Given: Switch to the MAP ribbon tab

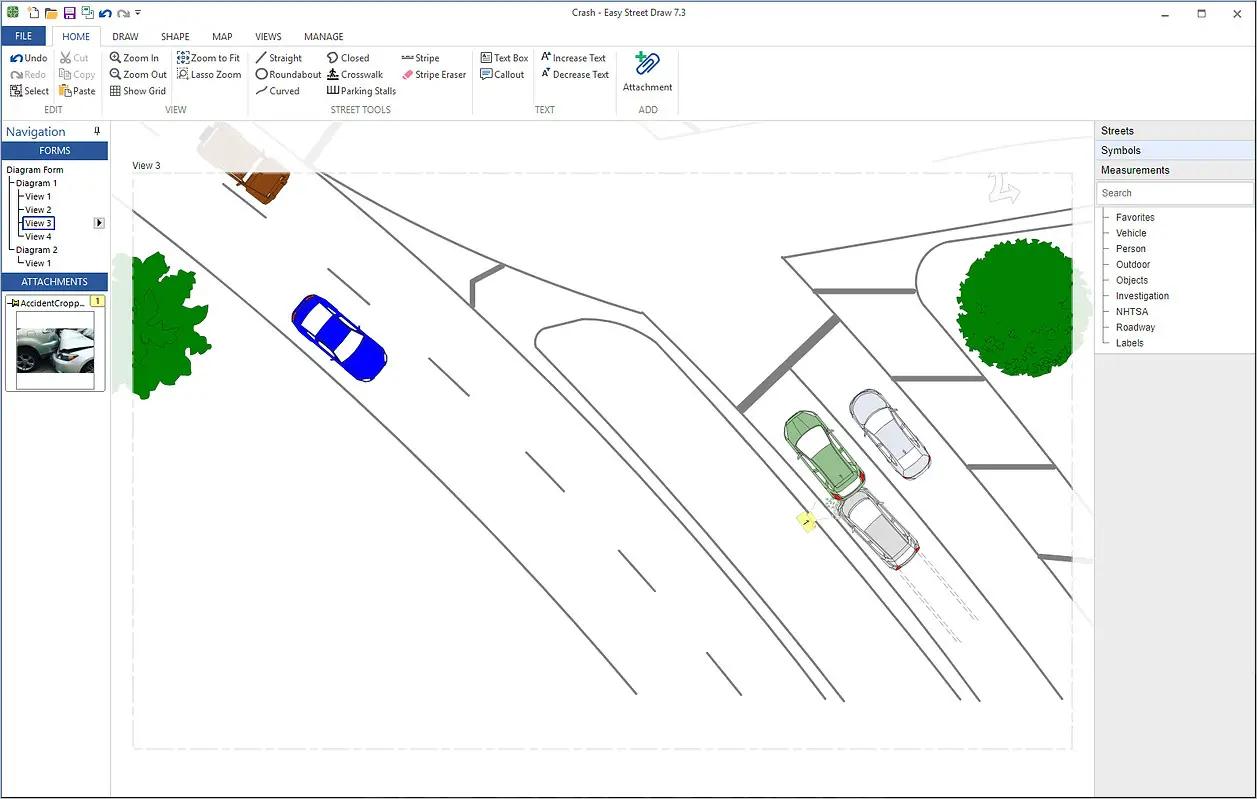Looking at the screenshot, I should (222, 37).
